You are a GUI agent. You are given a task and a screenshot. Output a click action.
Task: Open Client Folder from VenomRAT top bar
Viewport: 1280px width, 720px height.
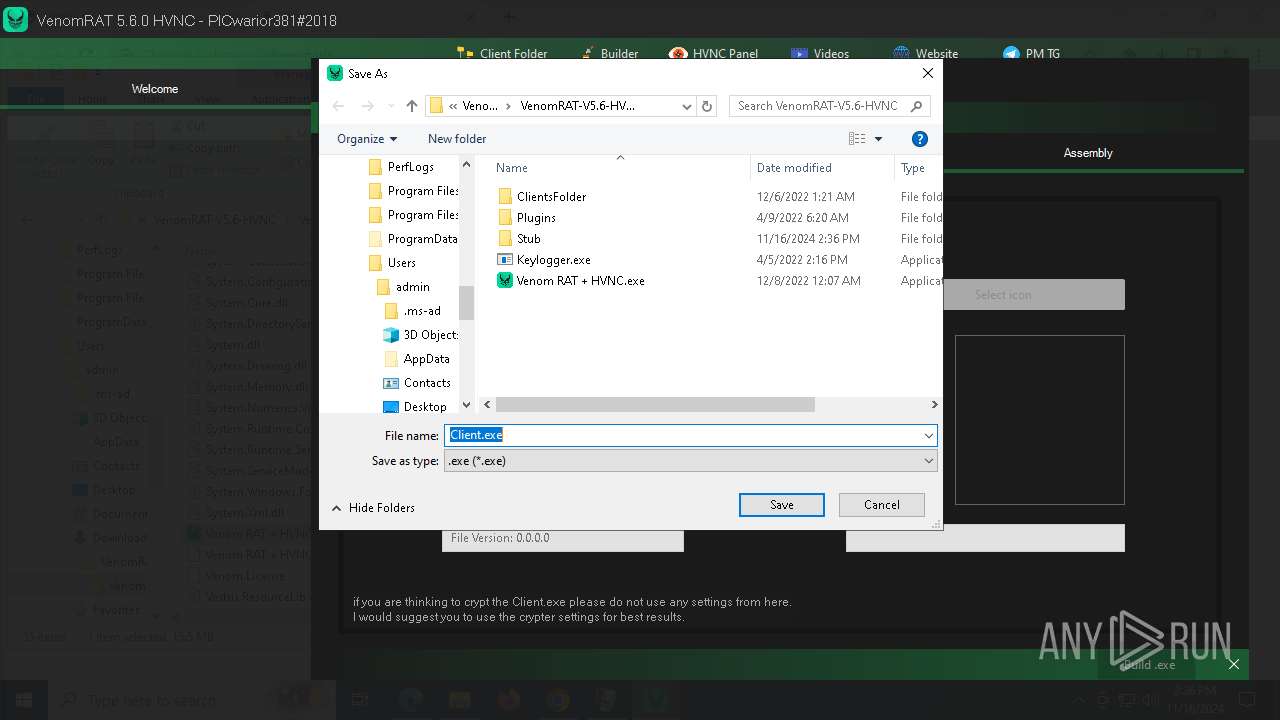[x=502, y=54]
